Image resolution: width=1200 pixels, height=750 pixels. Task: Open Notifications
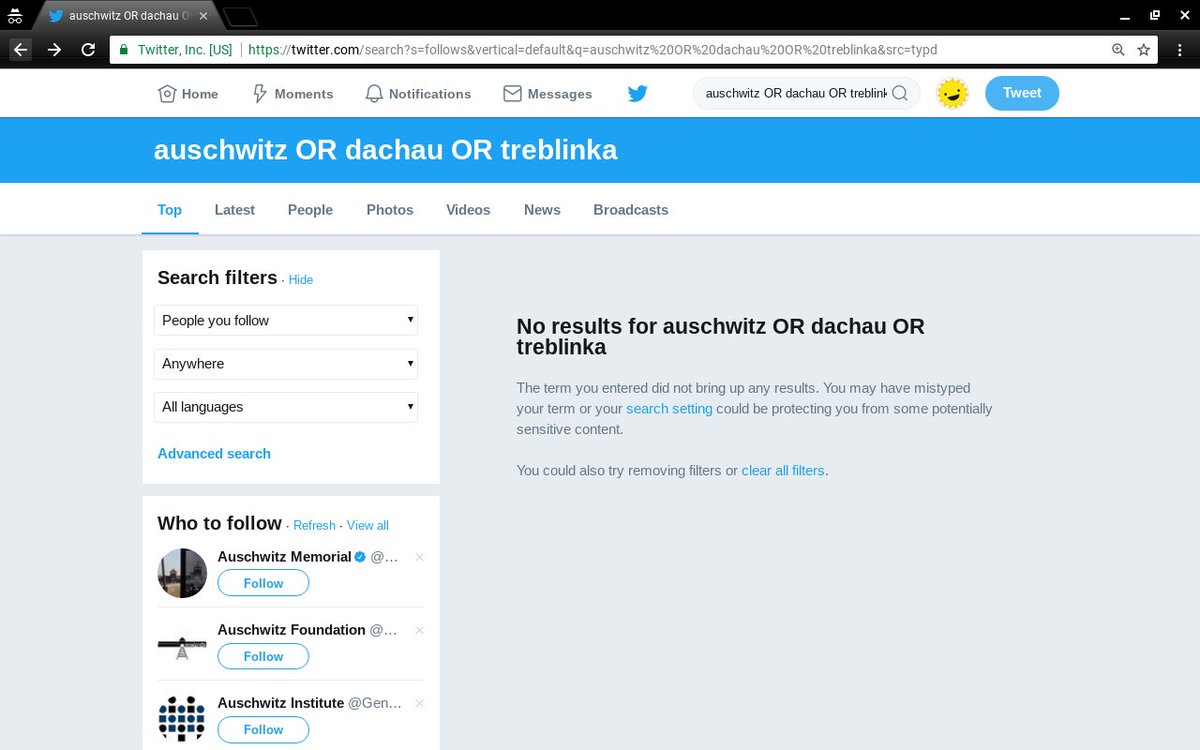pos(418,93)
